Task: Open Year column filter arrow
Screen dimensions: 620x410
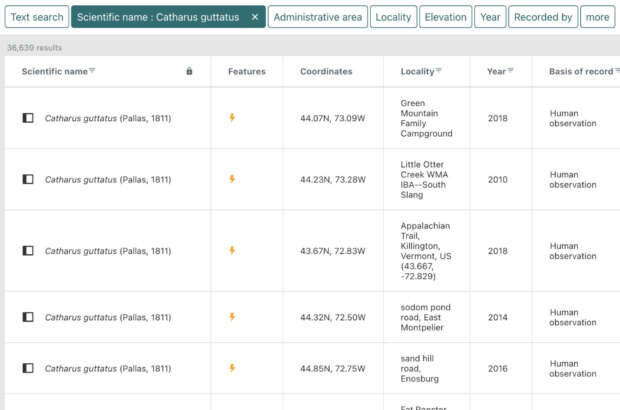Action: pos(512,71)
